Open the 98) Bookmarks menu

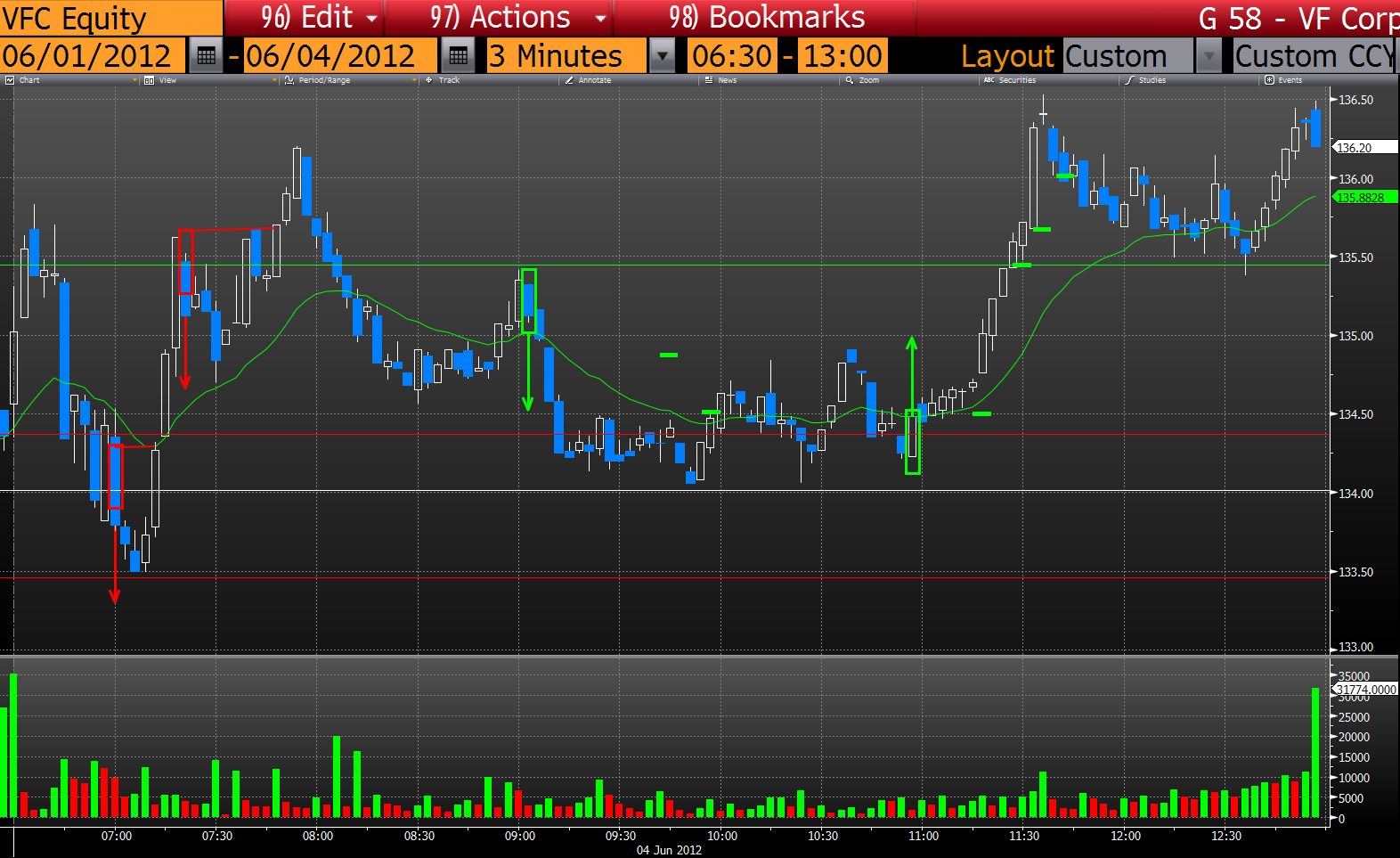(x=767, y=18)
